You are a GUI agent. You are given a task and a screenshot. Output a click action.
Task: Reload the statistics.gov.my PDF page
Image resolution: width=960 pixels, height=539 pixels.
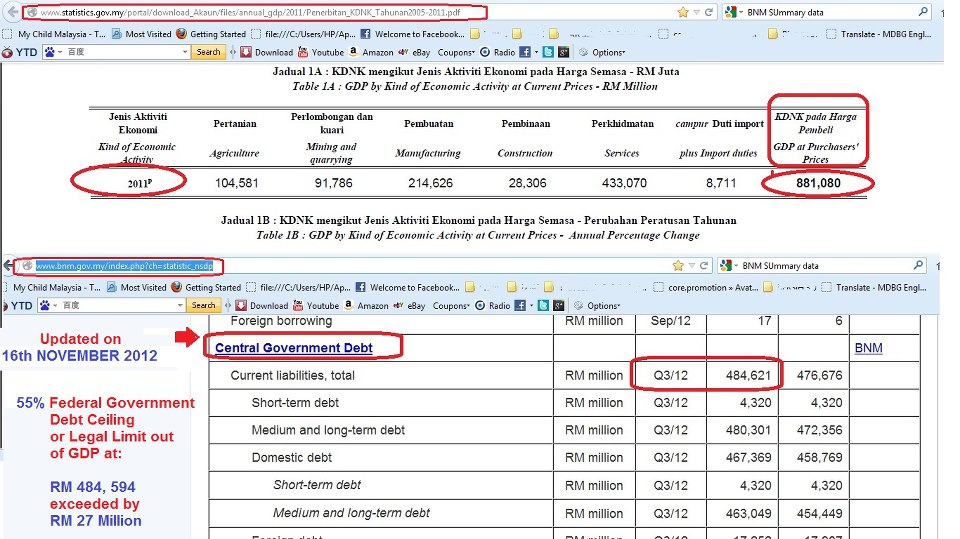coord(709,12)
